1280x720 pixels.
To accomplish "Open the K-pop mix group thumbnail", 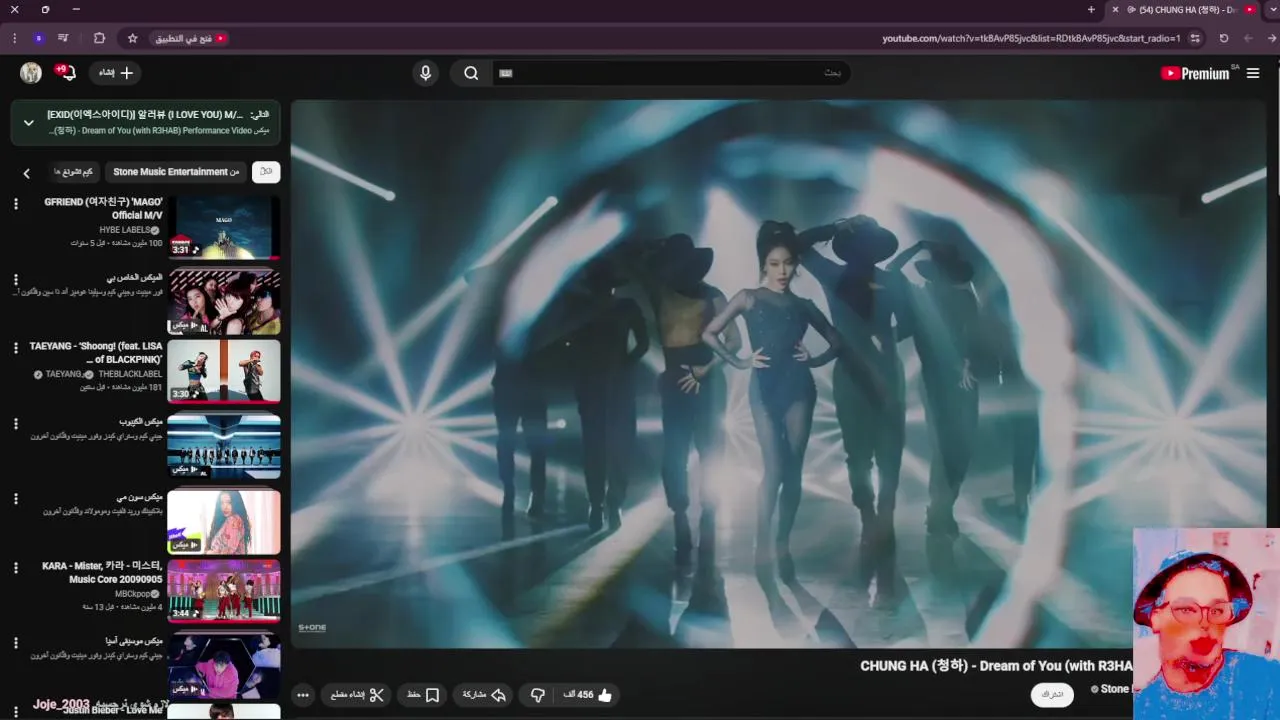I will pos(224,446).
